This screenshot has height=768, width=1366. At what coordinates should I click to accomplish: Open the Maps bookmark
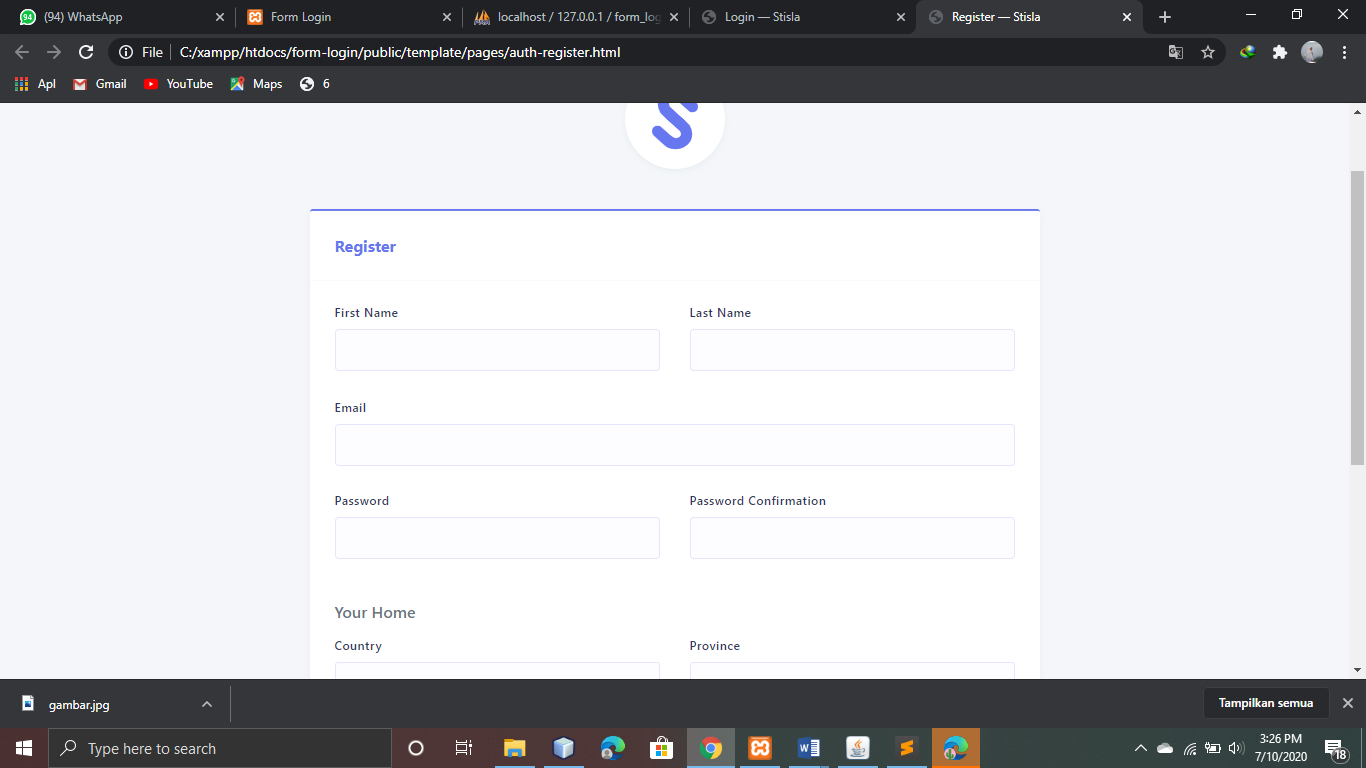[x=256, y=84]
